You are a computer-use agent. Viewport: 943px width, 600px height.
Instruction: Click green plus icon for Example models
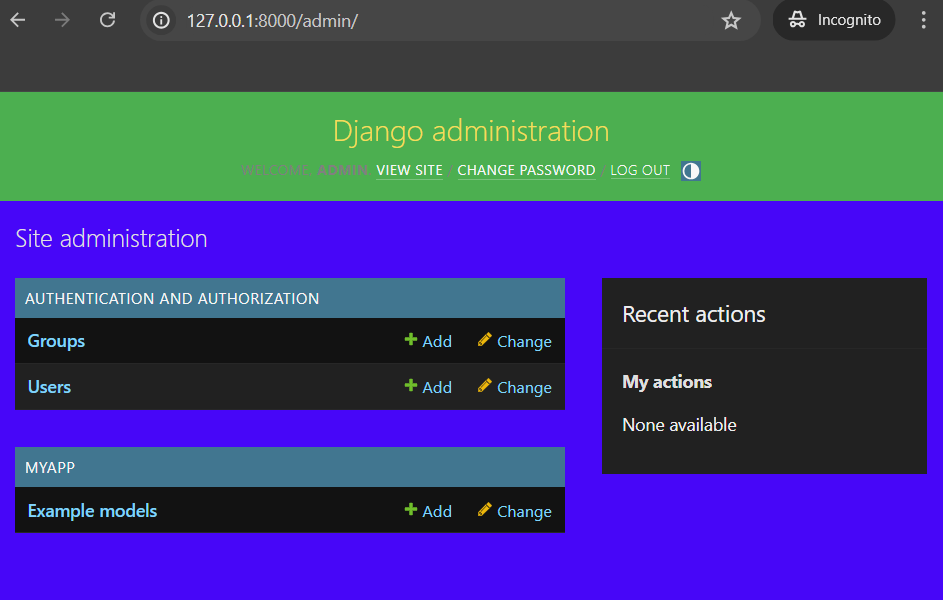pyautogui.click(x=411, y=509)
